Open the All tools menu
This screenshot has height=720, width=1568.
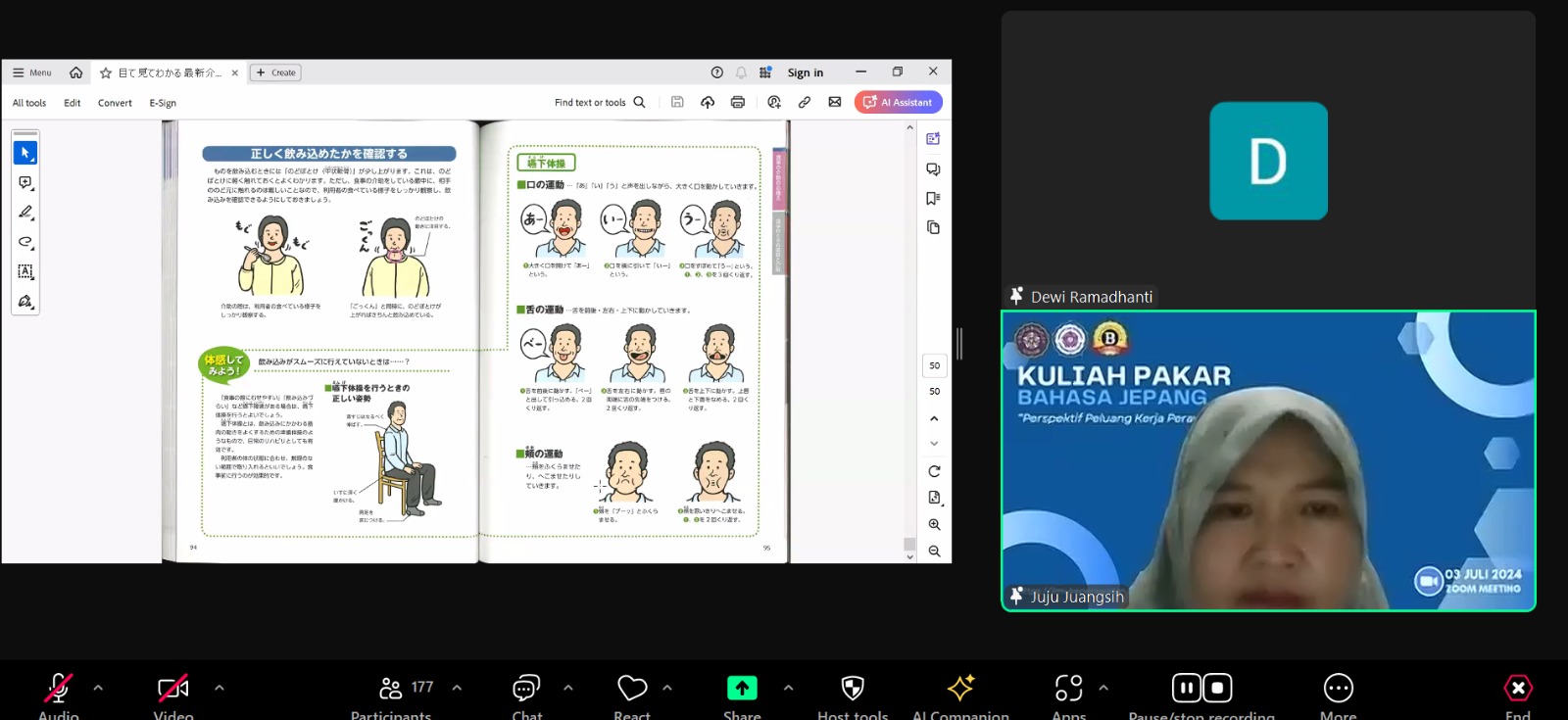pyautogui.click(x=29, y=103)
